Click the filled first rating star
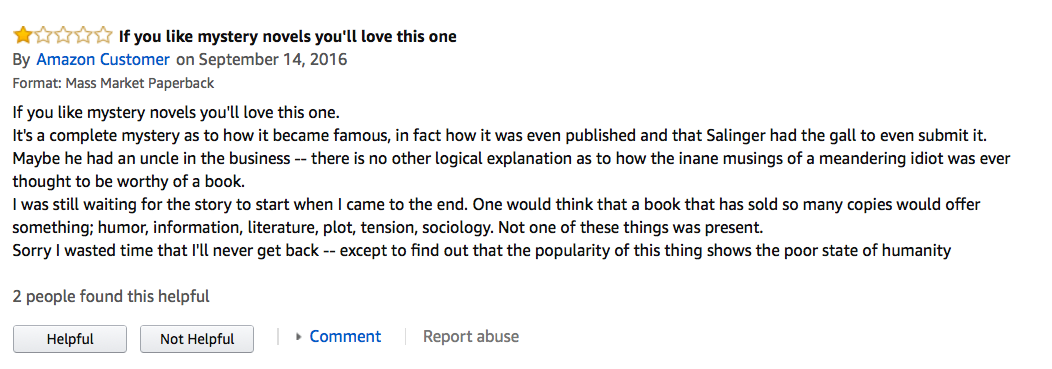The height and width of the screenshot is (369, 1052). 23,35
